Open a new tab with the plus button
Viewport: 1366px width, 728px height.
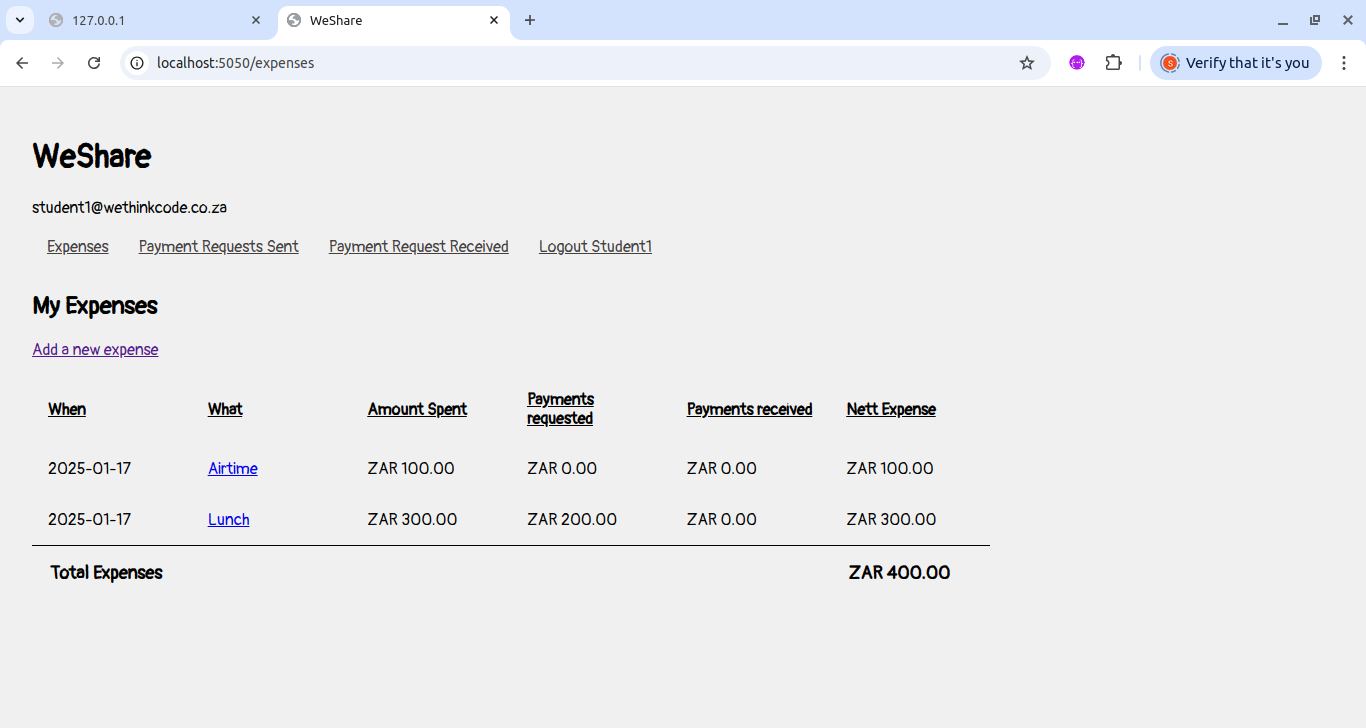(529, 20)
